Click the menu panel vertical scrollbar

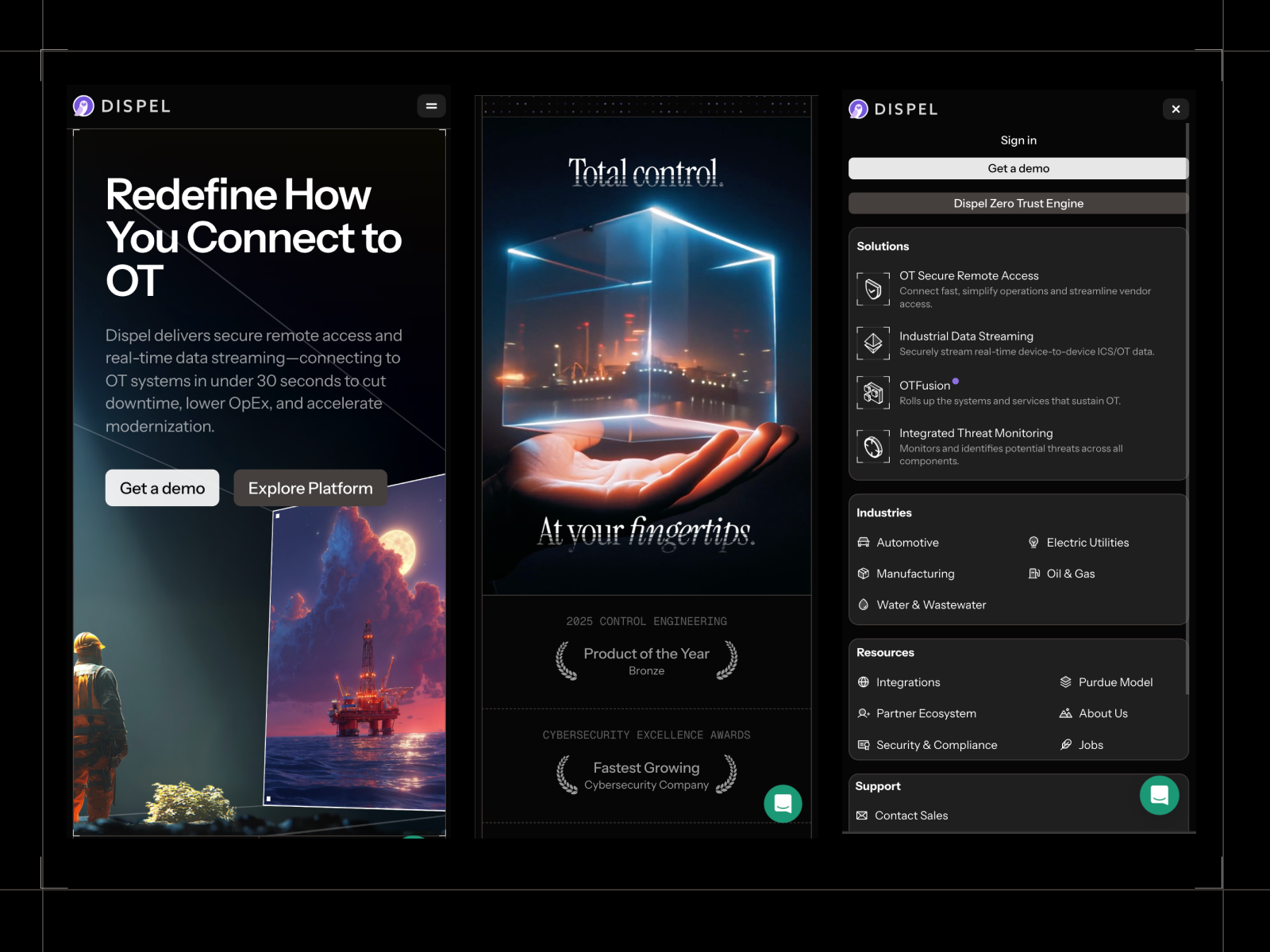coord(1187,409)
